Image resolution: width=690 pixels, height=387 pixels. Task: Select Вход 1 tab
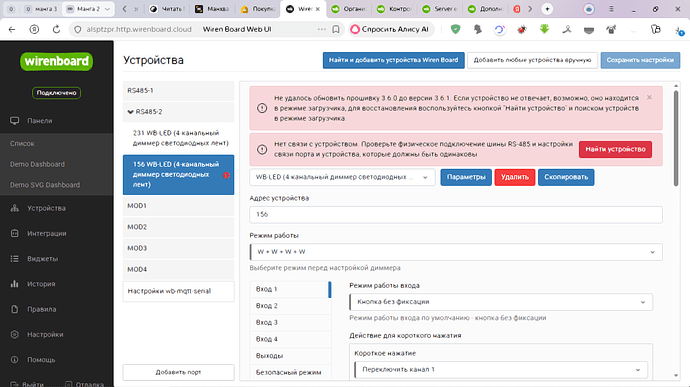point(290,289)
